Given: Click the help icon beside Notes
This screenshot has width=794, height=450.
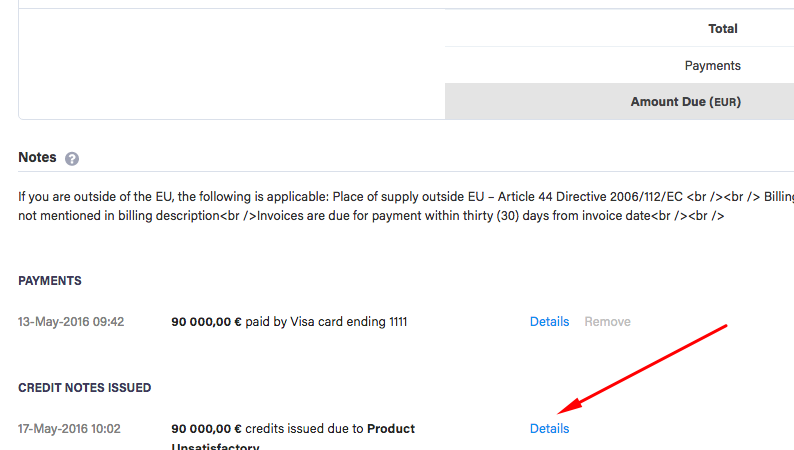Looking at the screenshot, I should pos(72,158).
